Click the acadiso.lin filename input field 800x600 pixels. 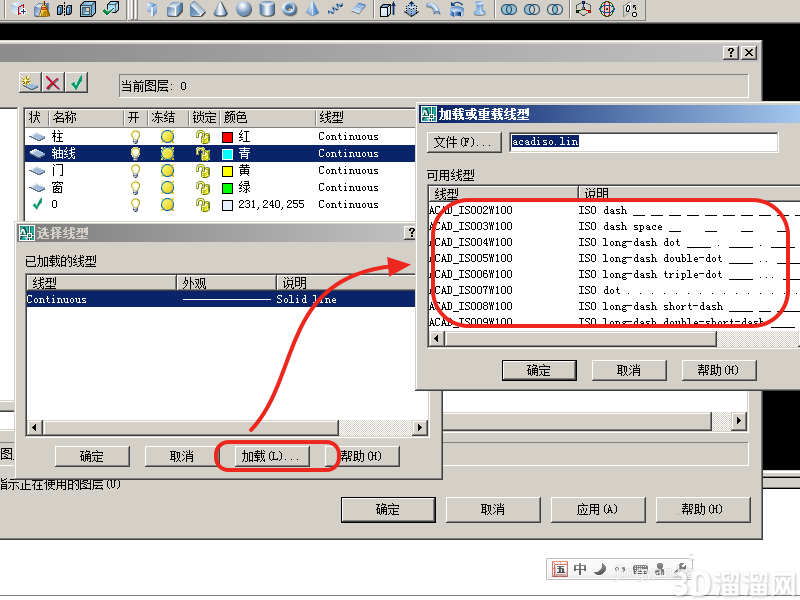(644, 142)
